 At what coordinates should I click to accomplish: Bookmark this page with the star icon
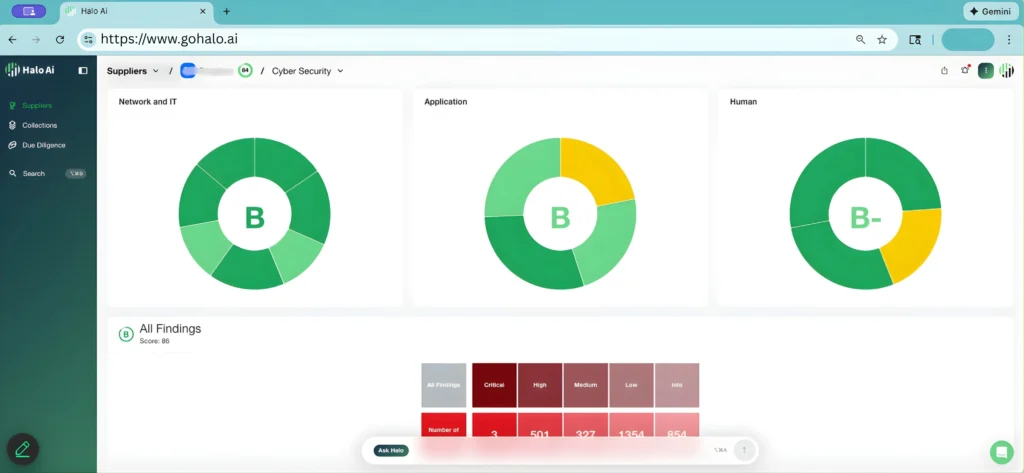click(882, 39)
